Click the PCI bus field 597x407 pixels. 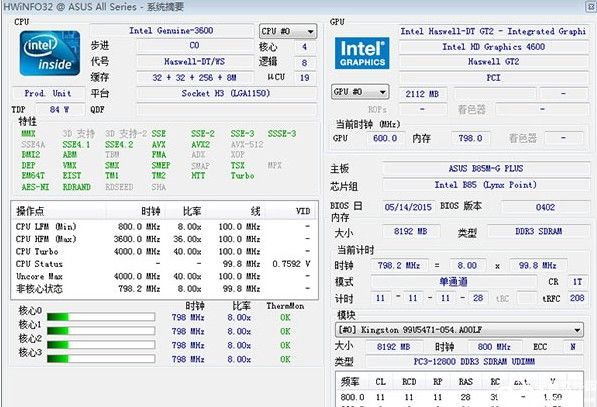point(493,78)
